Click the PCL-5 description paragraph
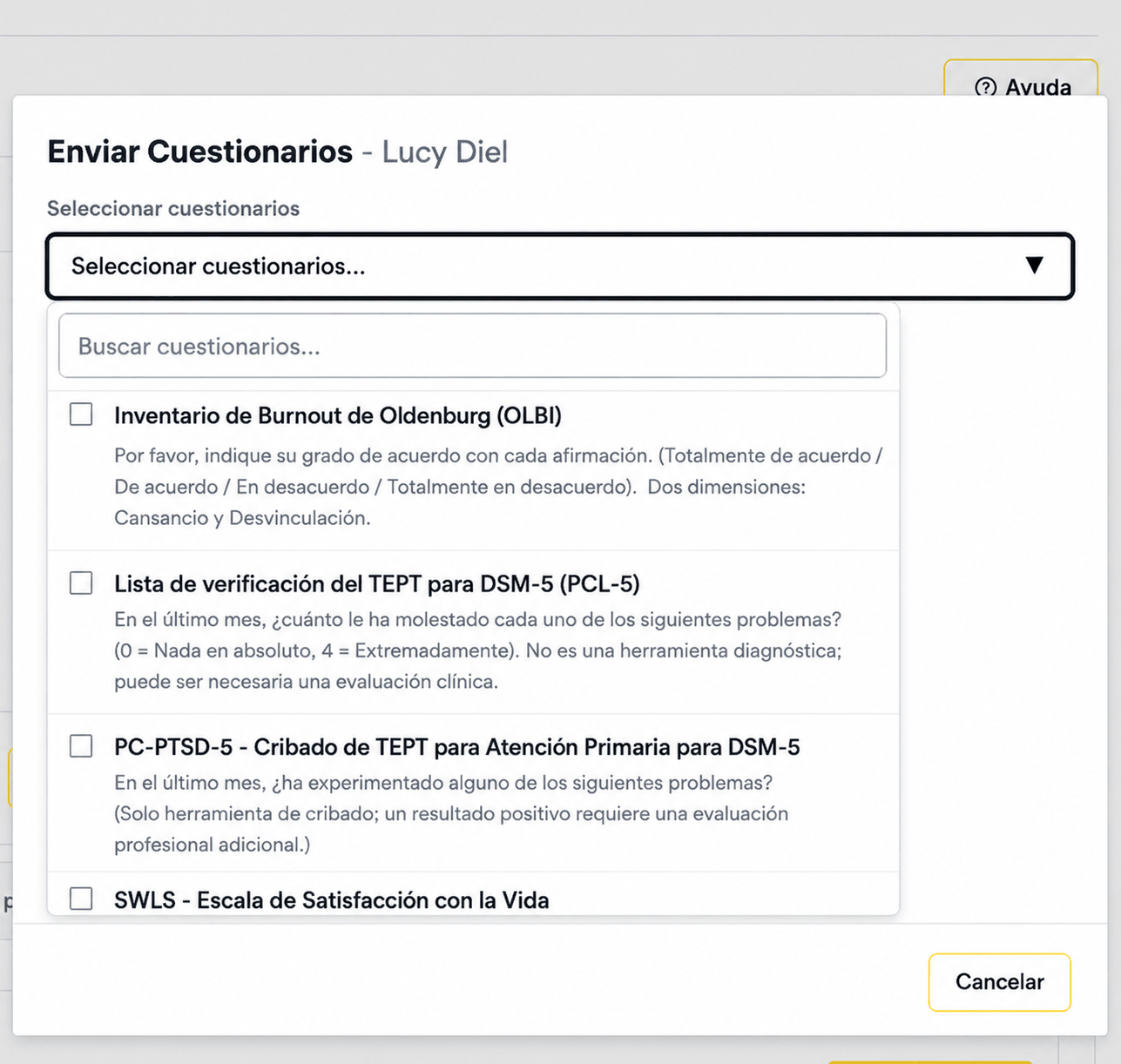The image size is (1121, 1064). pos(478,650)
